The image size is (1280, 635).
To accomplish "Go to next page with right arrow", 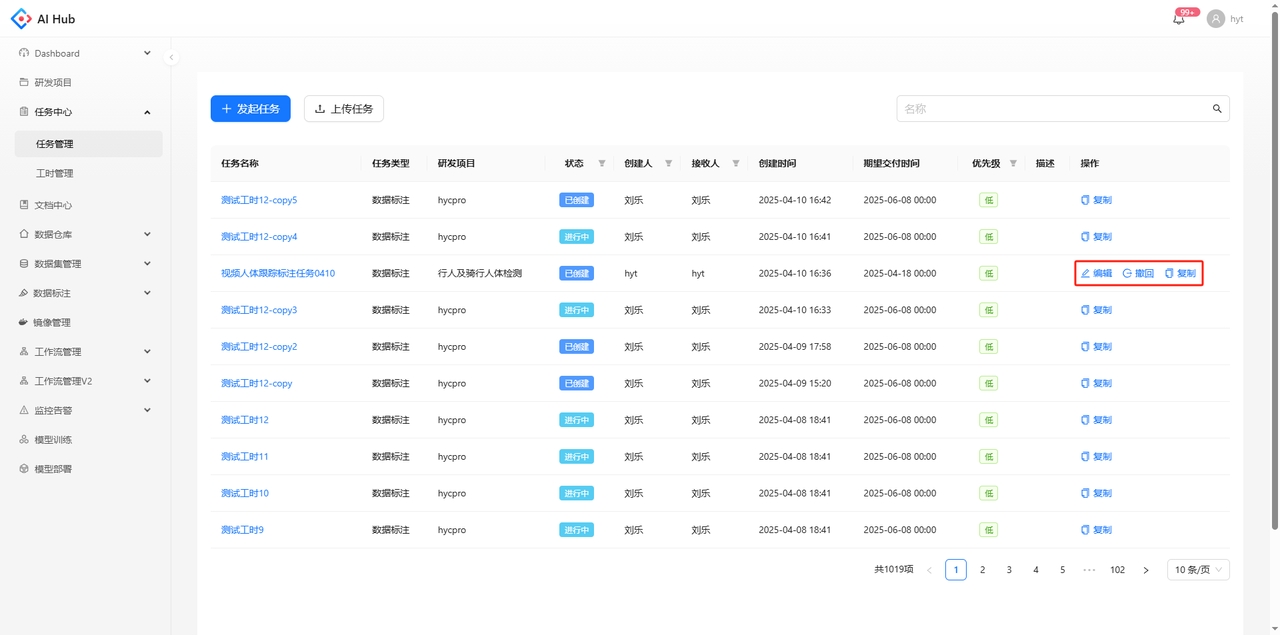I will [x=1146, y=570].
